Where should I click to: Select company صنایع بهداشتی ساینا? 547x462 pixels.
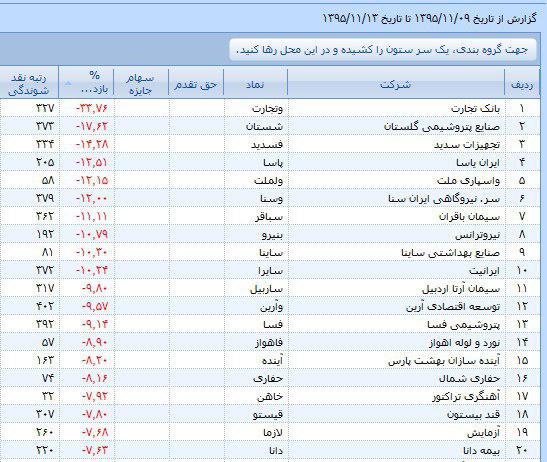tap(450, 253)
